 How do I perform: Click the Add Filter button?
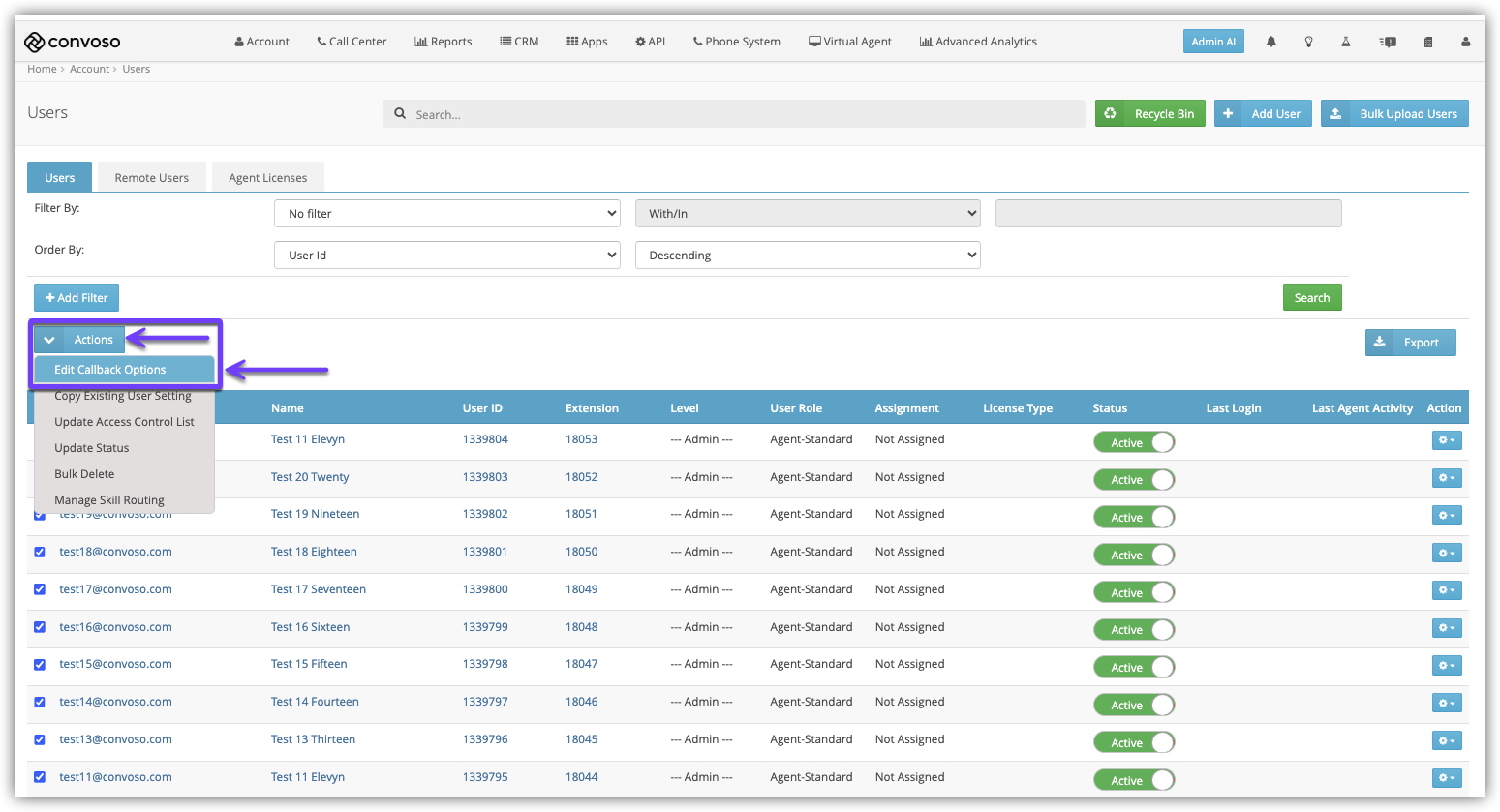[x=77, y=298]
